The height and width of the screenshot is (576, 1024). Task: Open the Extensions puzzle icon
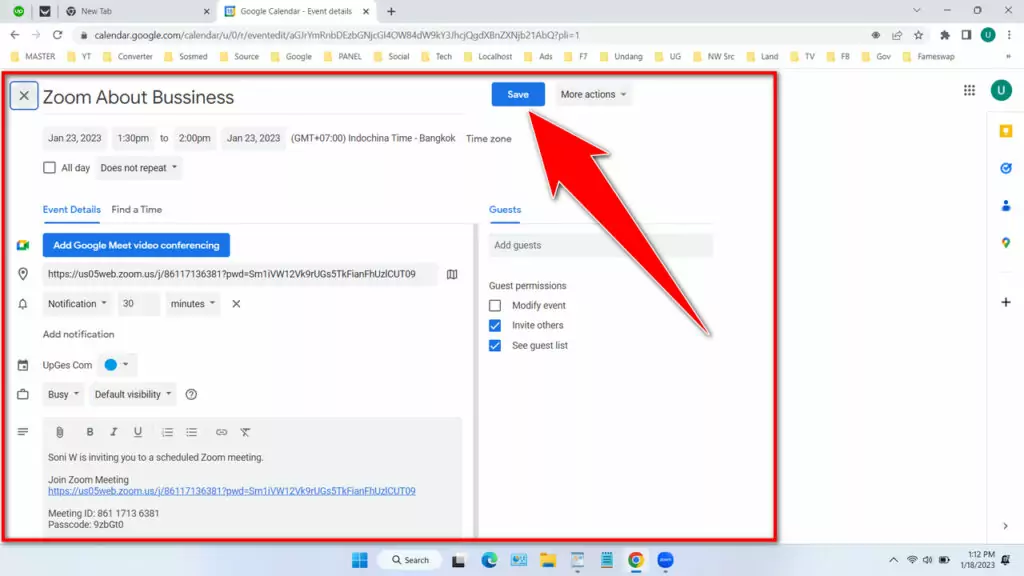(945, 35)
